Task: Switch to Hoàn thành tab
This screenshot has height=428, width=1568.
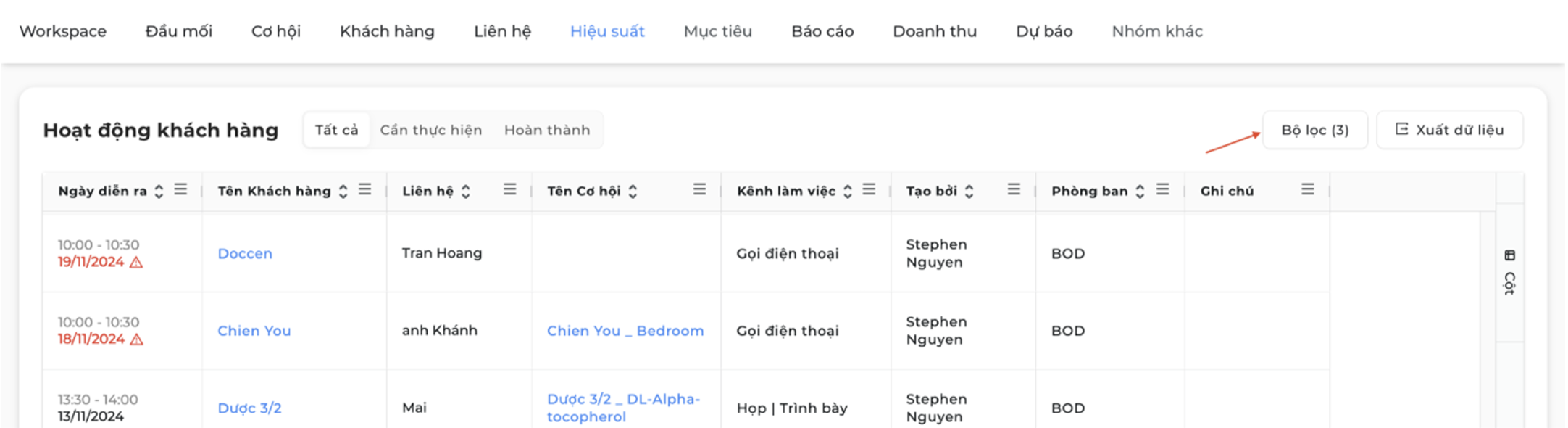Action: coord(547,130)
